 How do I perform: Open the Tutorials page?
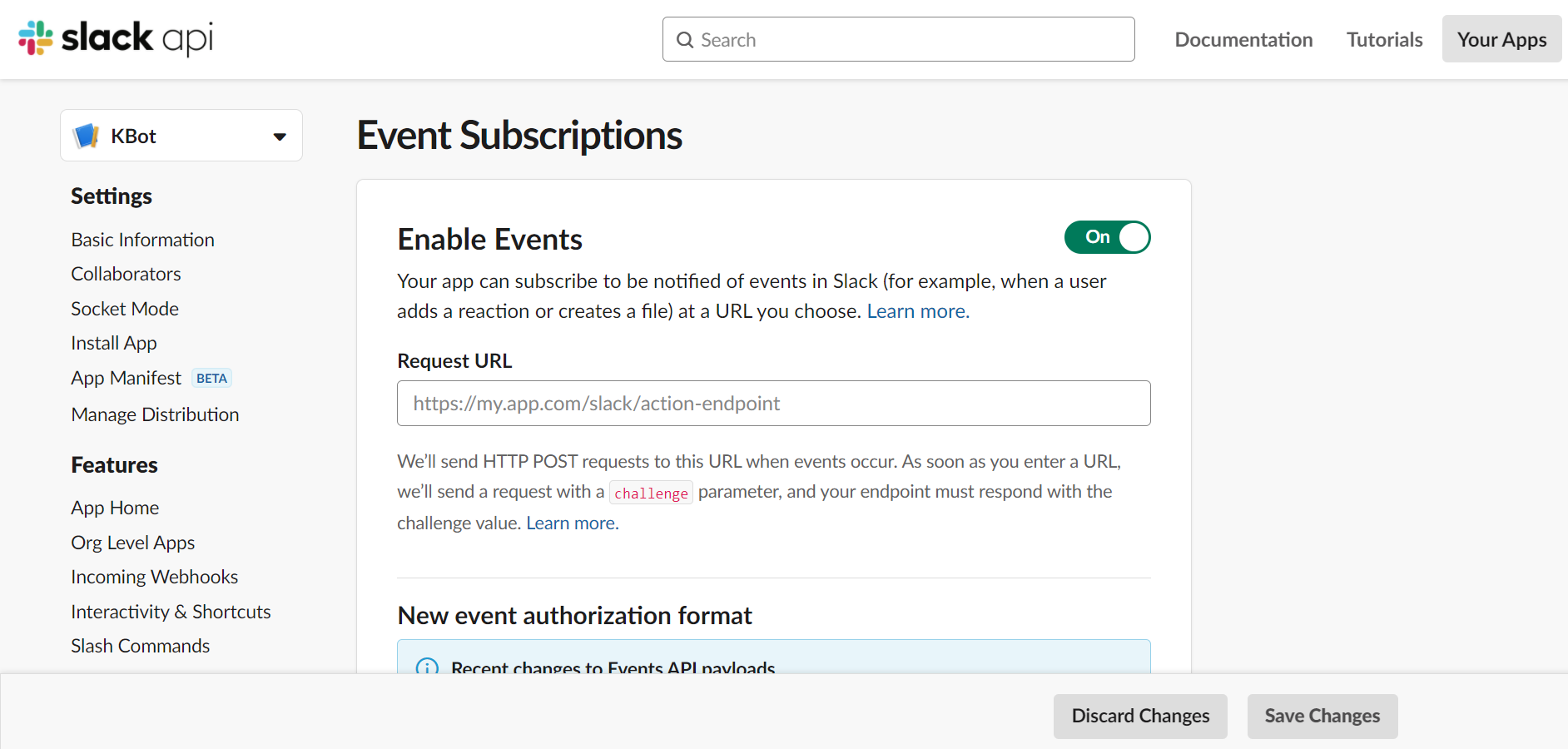(x=1385, y=39)
